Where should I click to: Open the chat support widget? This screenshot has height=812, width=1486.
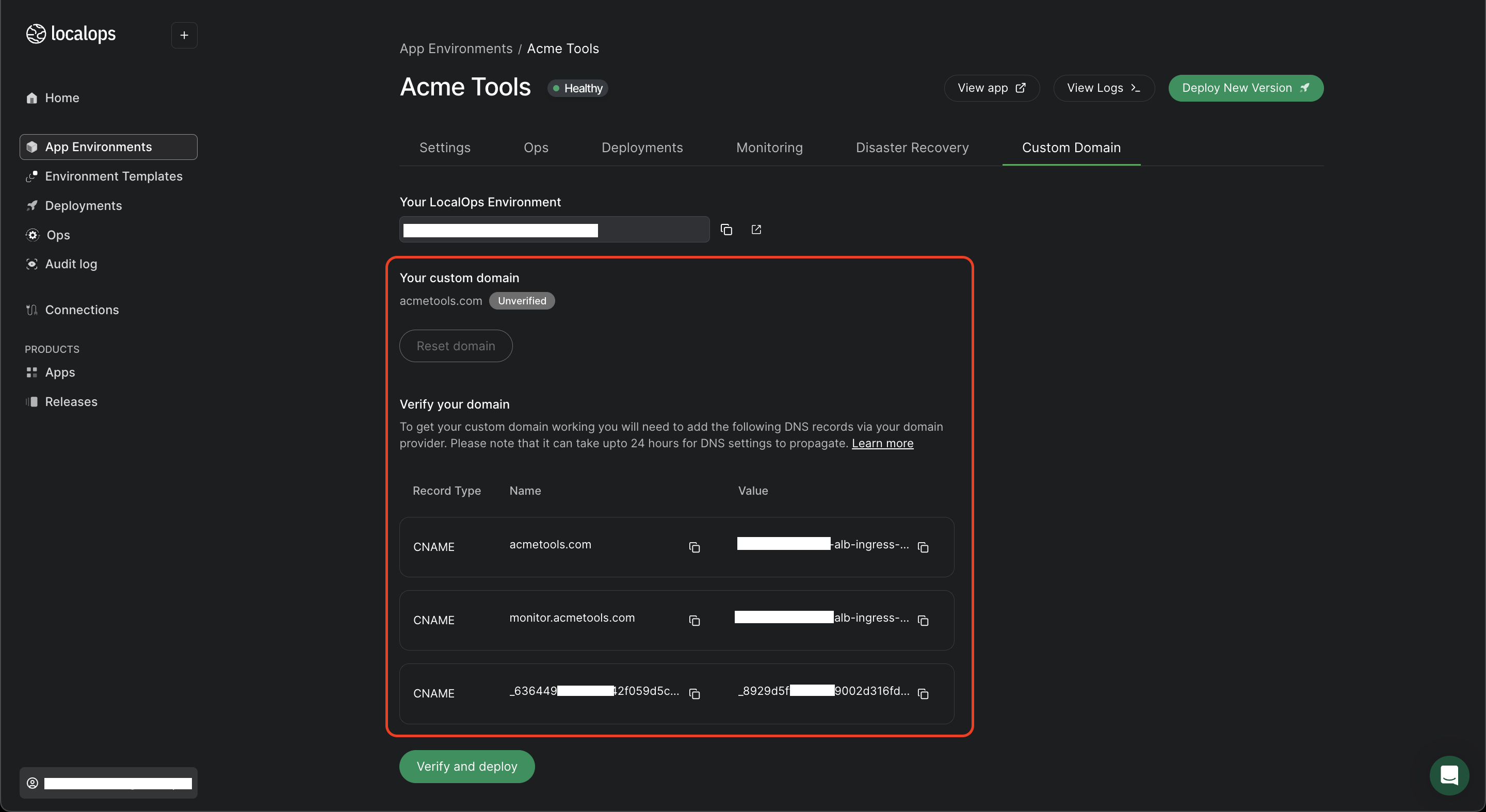click(x=1449, y=775)
